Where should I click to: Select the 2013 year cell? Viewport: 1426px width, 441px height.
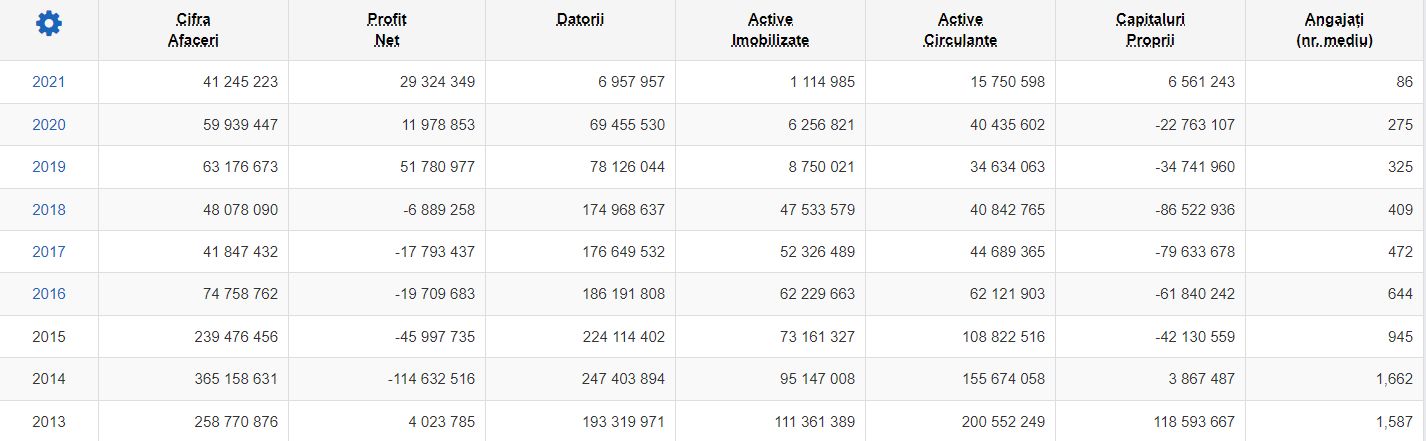[x=48, y=421]
